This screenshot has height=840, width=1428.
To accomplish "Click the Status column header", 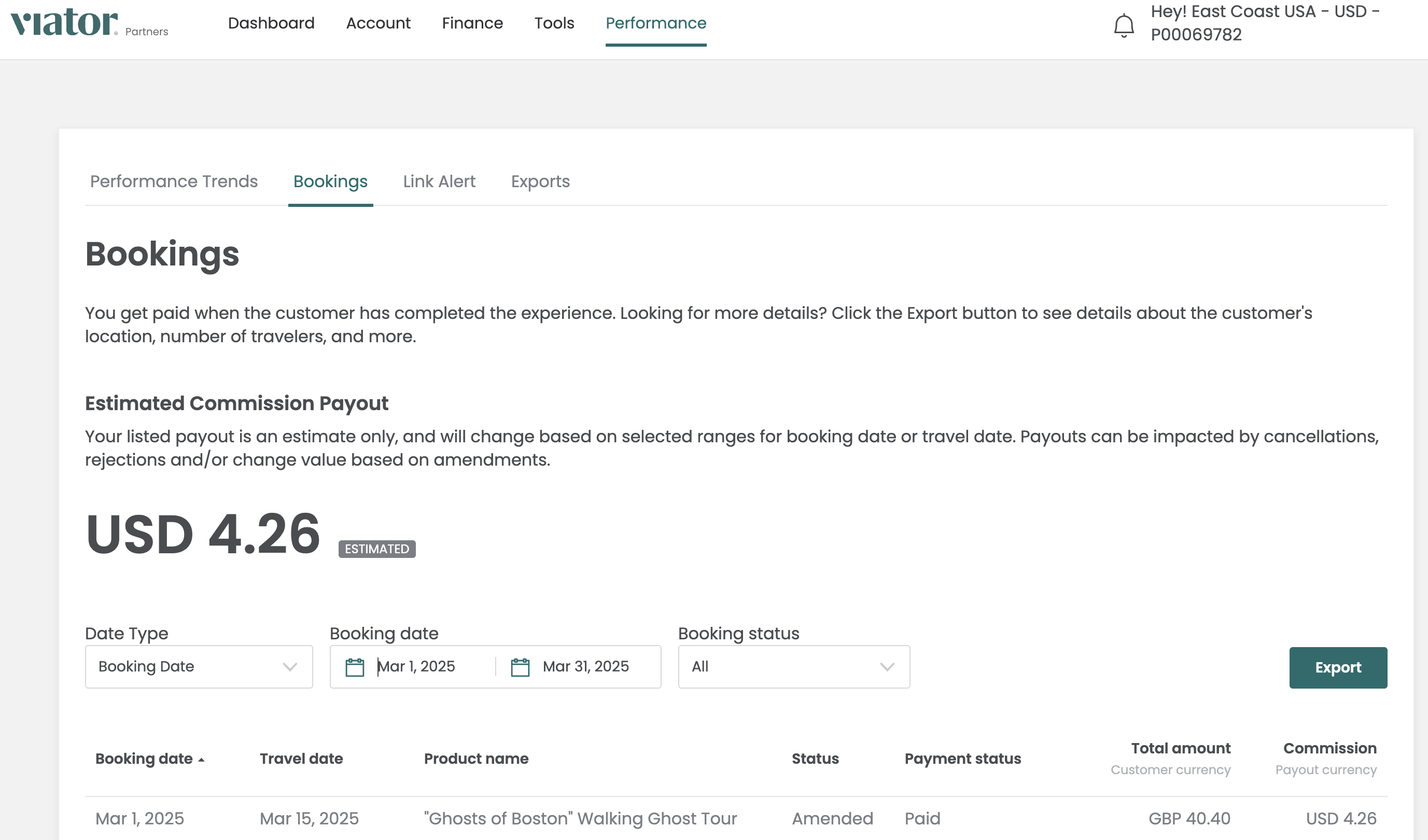I will [x=815, y=759].
